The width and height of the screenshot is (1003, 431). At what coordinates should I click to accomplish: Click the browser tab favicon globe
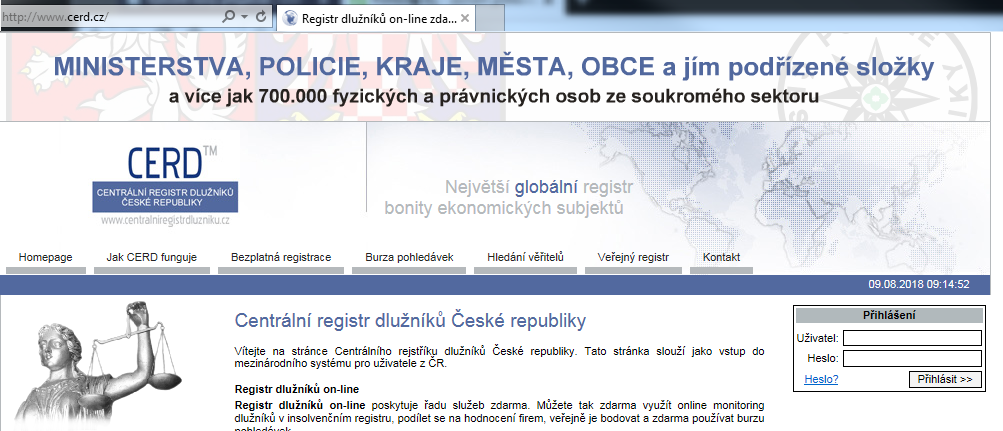point(290,18)
